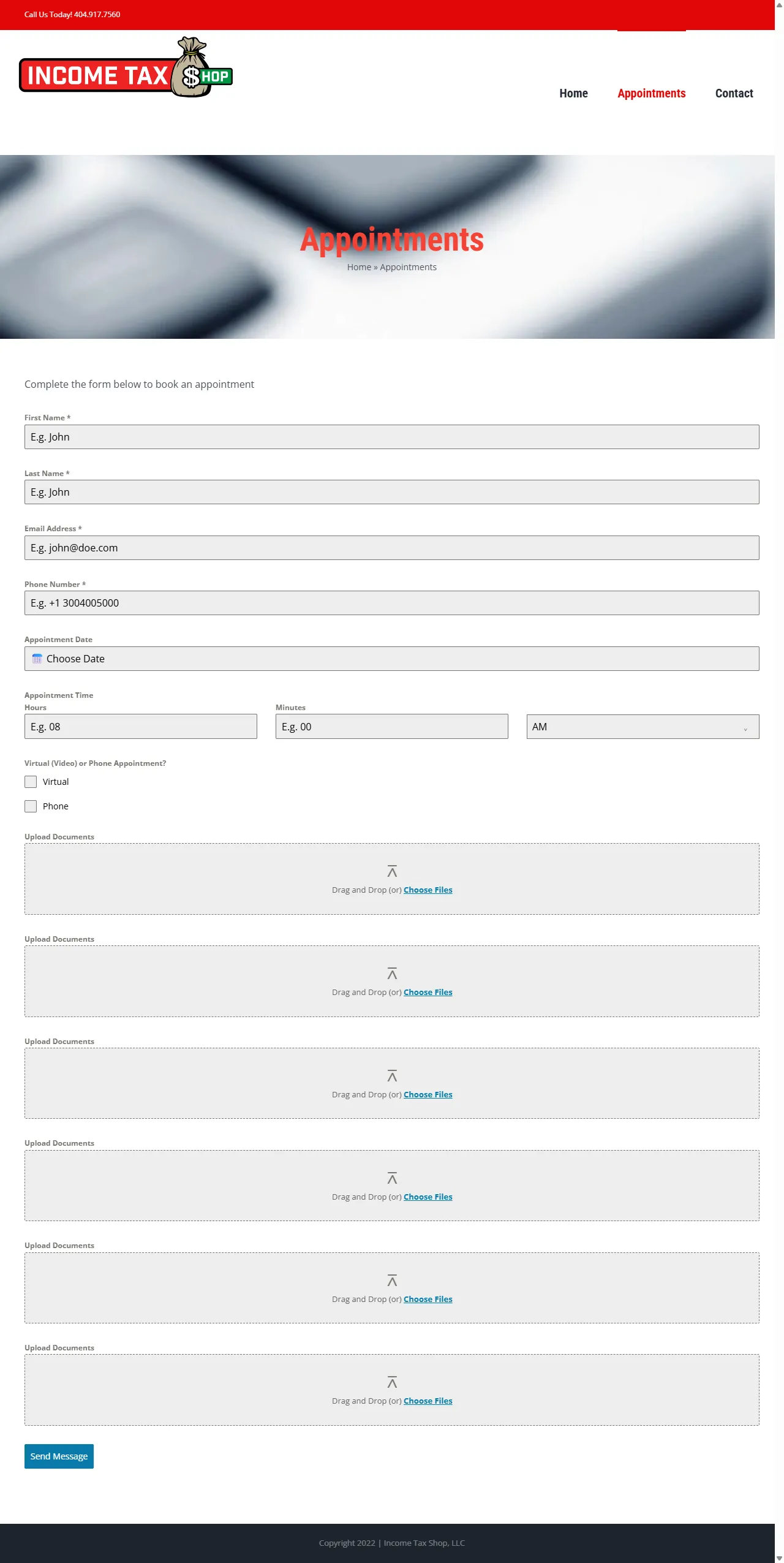Focus the First Name input field
The width and height of the screenshot is (784, 1563).
point(392,437)
